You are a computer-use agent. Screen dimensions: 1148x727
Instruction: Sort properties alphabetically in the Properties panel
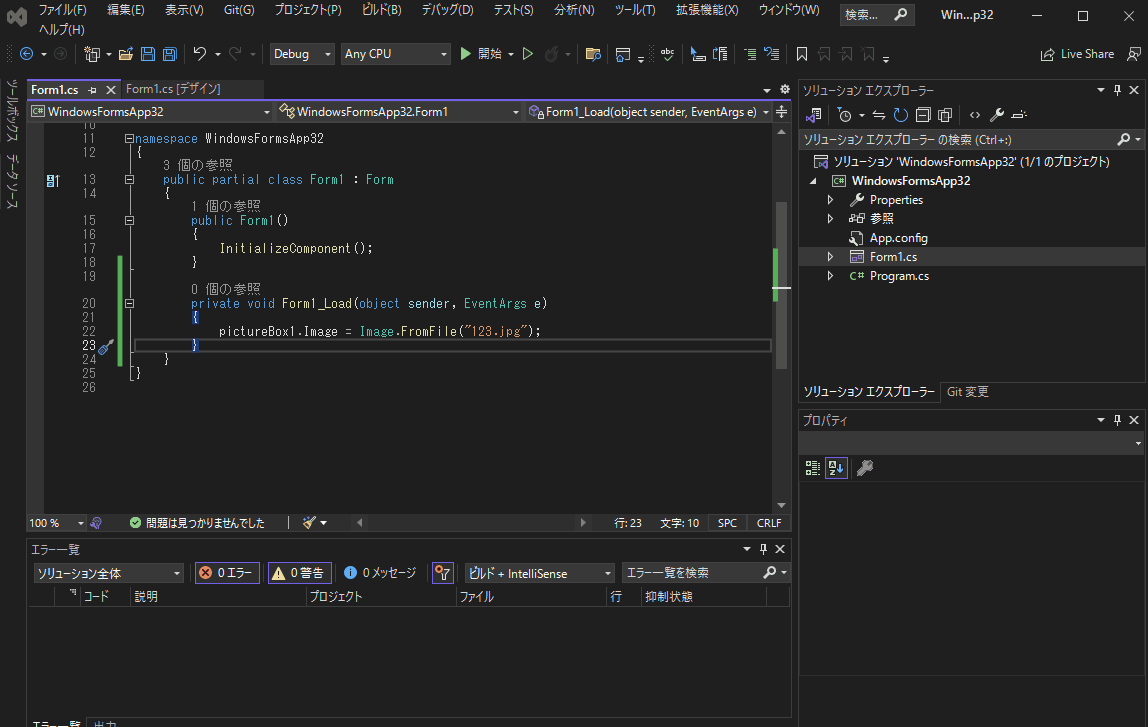click(x=836, y=467)
